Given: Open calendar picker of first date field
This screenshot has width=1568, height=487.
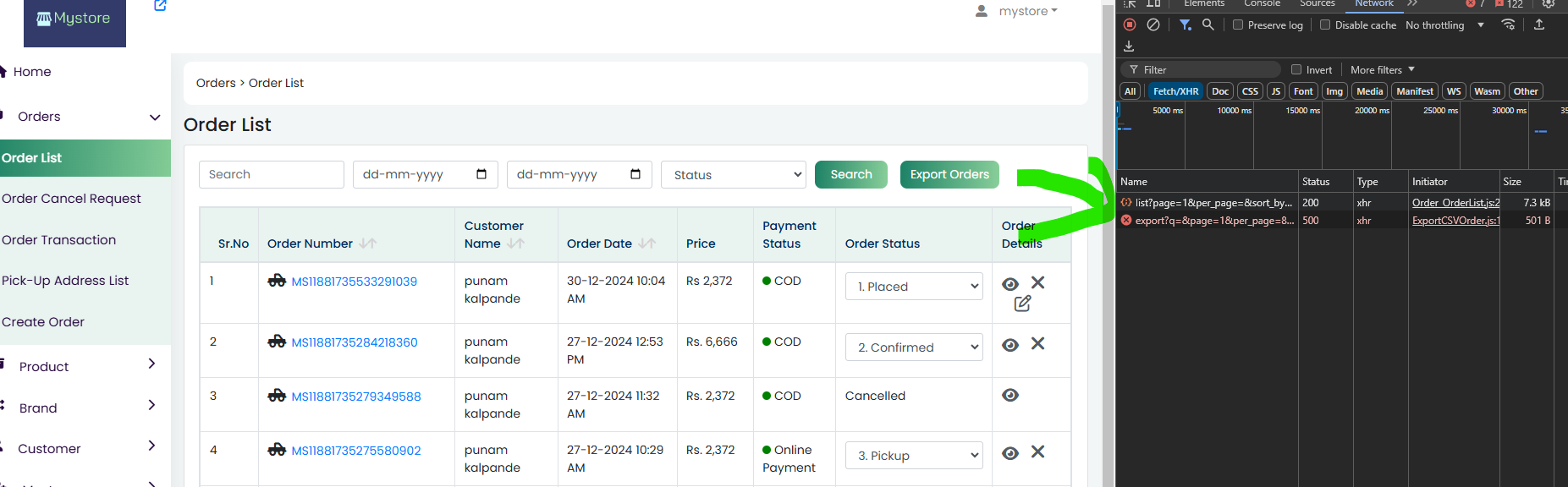Looking at the screenshot, I should [x=481, y=174].
